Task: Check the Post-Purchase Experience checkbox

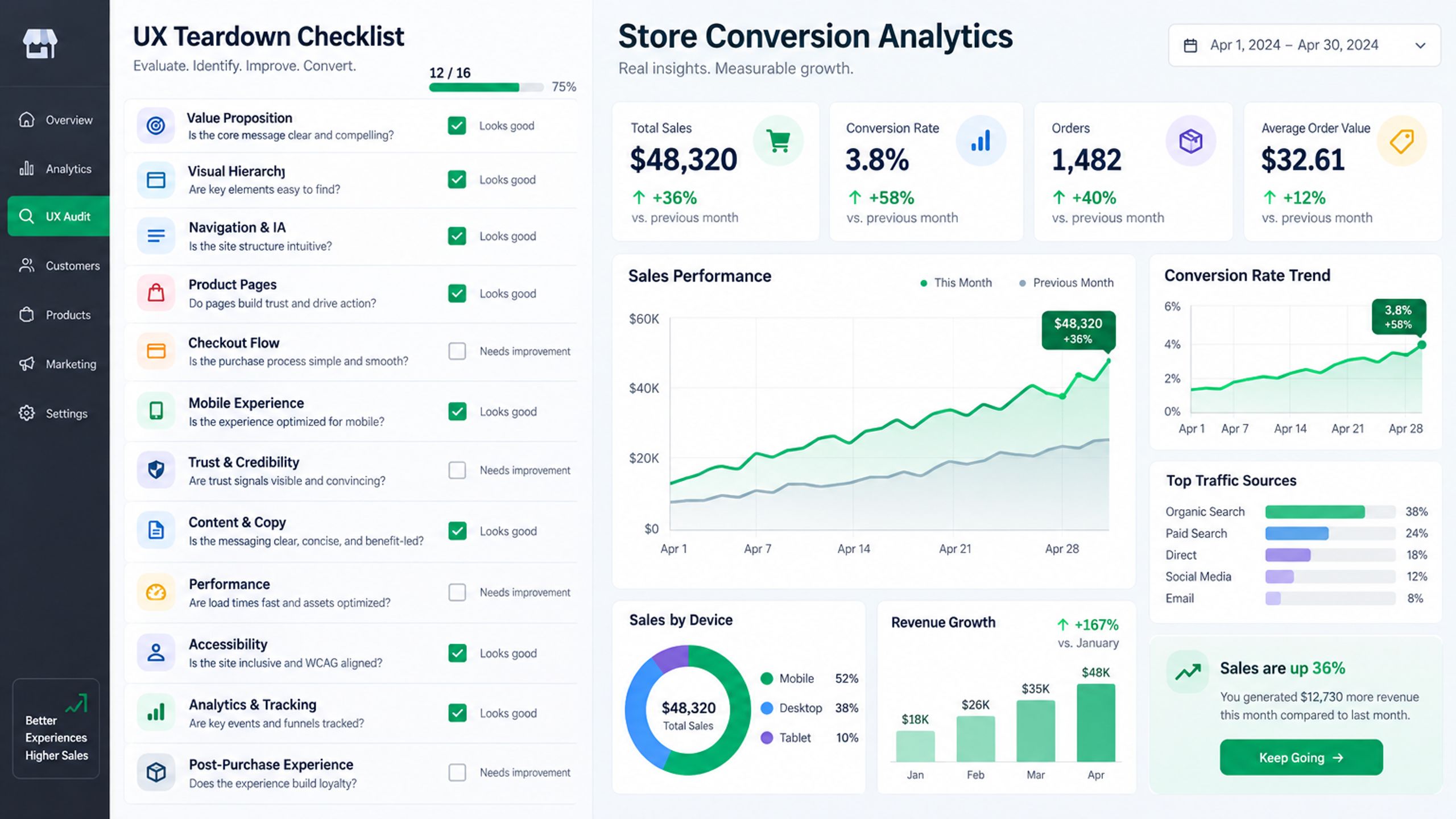Action: 457,772
